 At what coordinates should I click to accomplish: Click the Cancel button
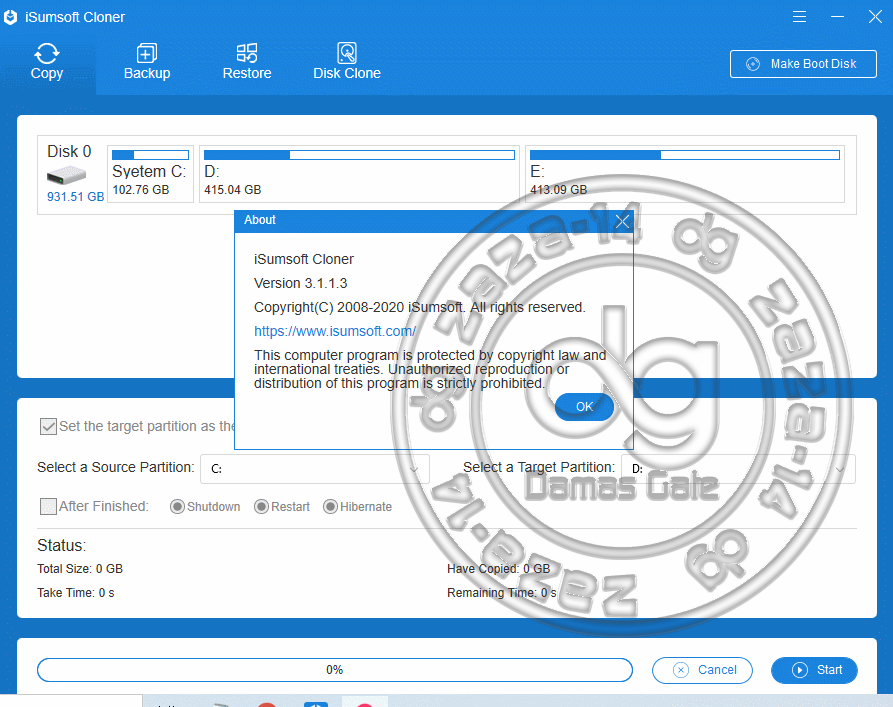point(702,670)
